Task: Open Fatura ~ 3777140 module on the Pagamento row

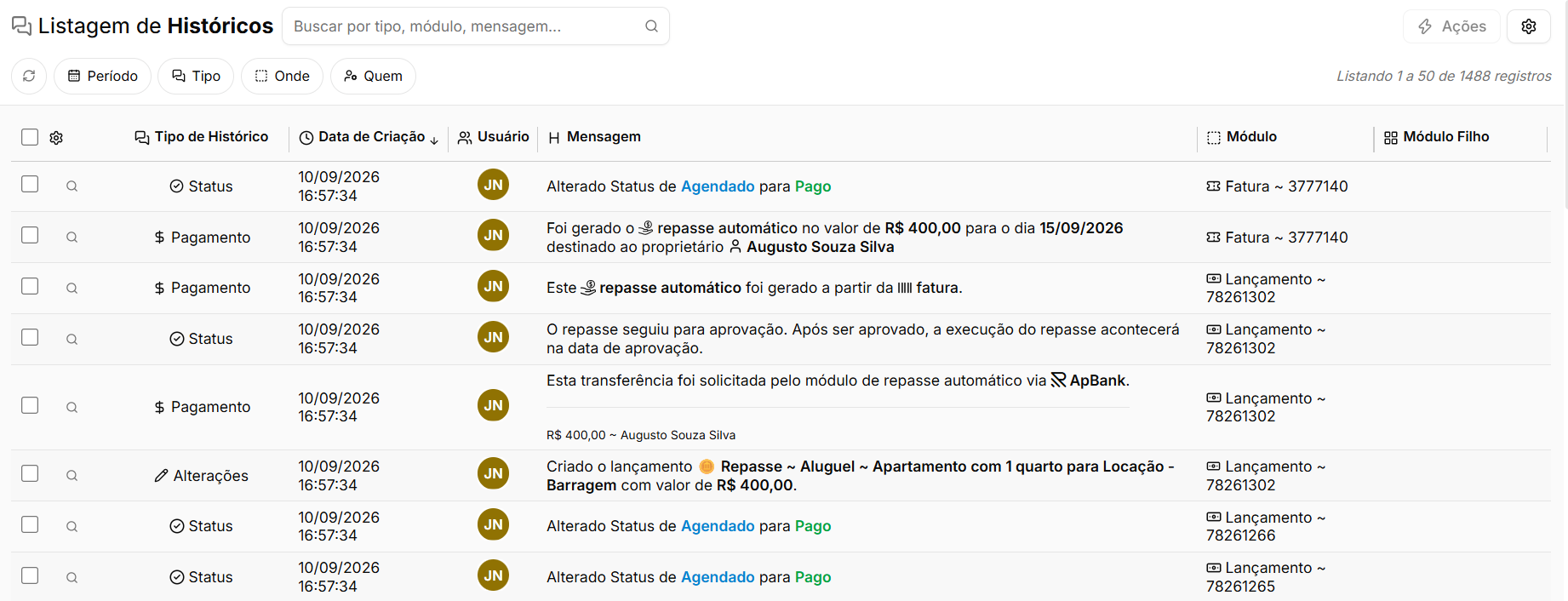Action: click(1277, 238)
